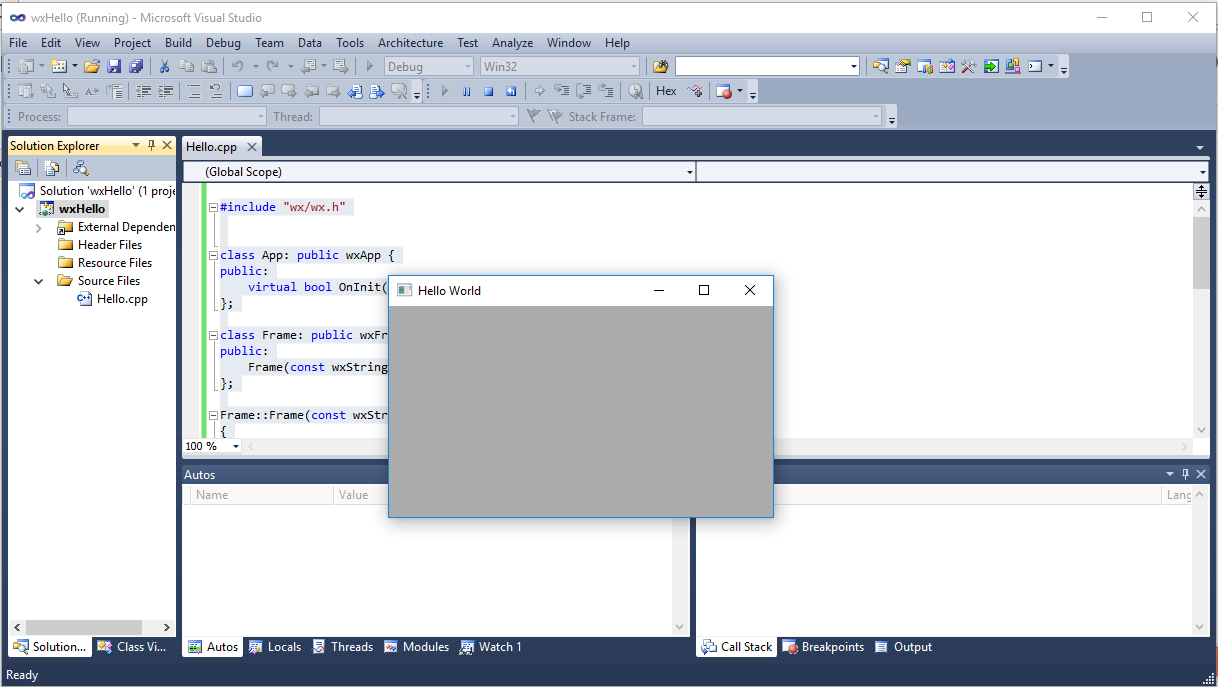Select Hello.cpp in Solution Explorer

[x=120, y=298]
